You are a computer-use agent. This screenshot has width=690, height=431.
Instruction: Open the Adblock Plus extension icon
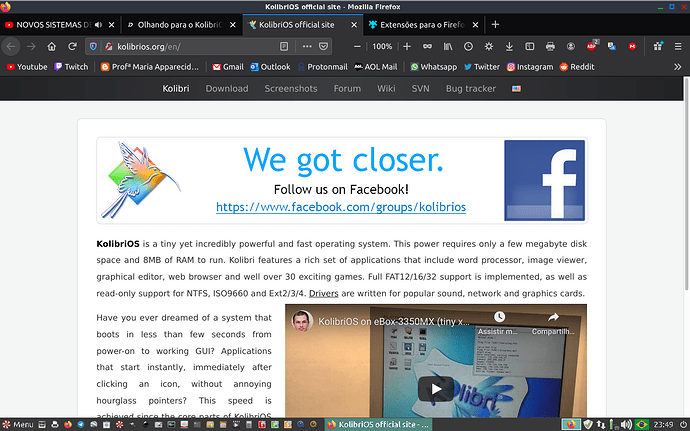click(x=590, y=46)
